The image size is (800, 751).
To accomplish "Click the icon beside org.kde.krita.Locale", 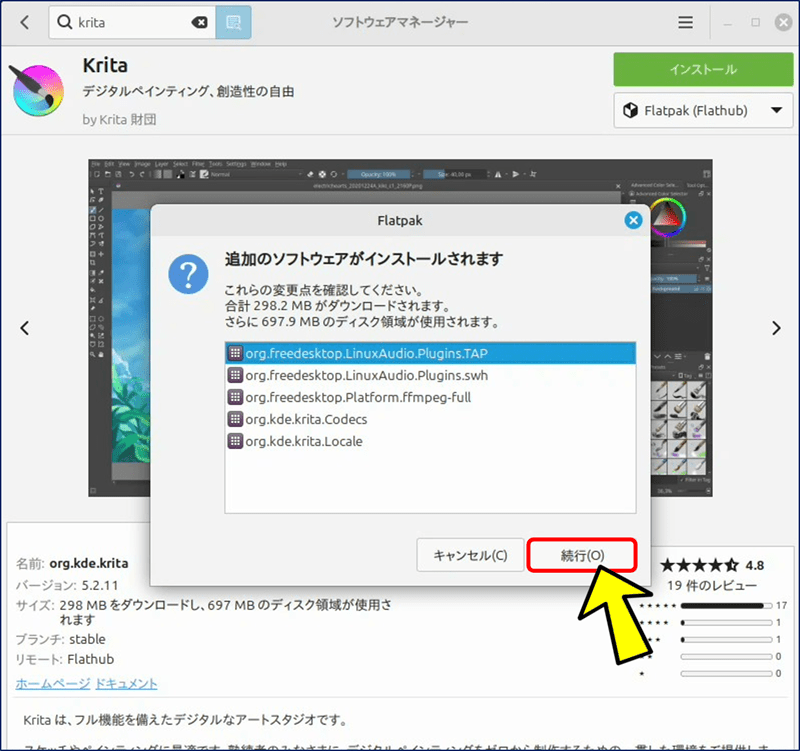I will coord(235,441).
